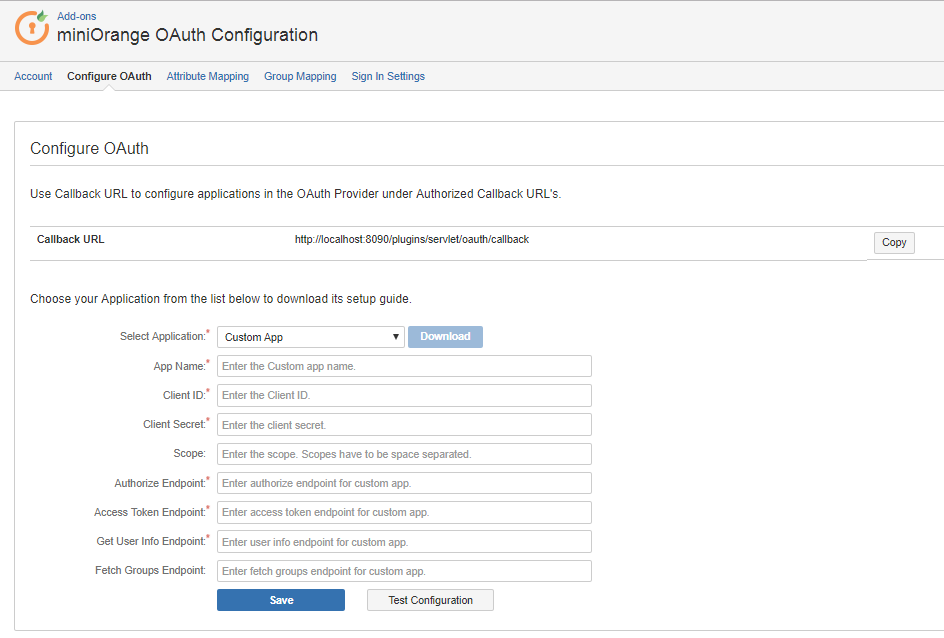Focus the App Name input field

[405, 366]
